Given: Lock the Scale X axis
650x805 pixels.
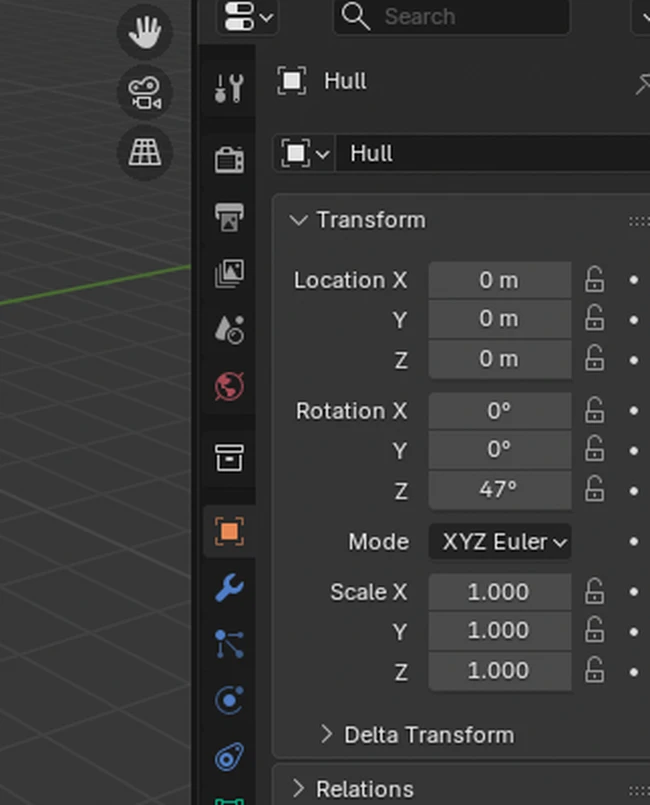Looking at the screenshot, I should point(595,591).
